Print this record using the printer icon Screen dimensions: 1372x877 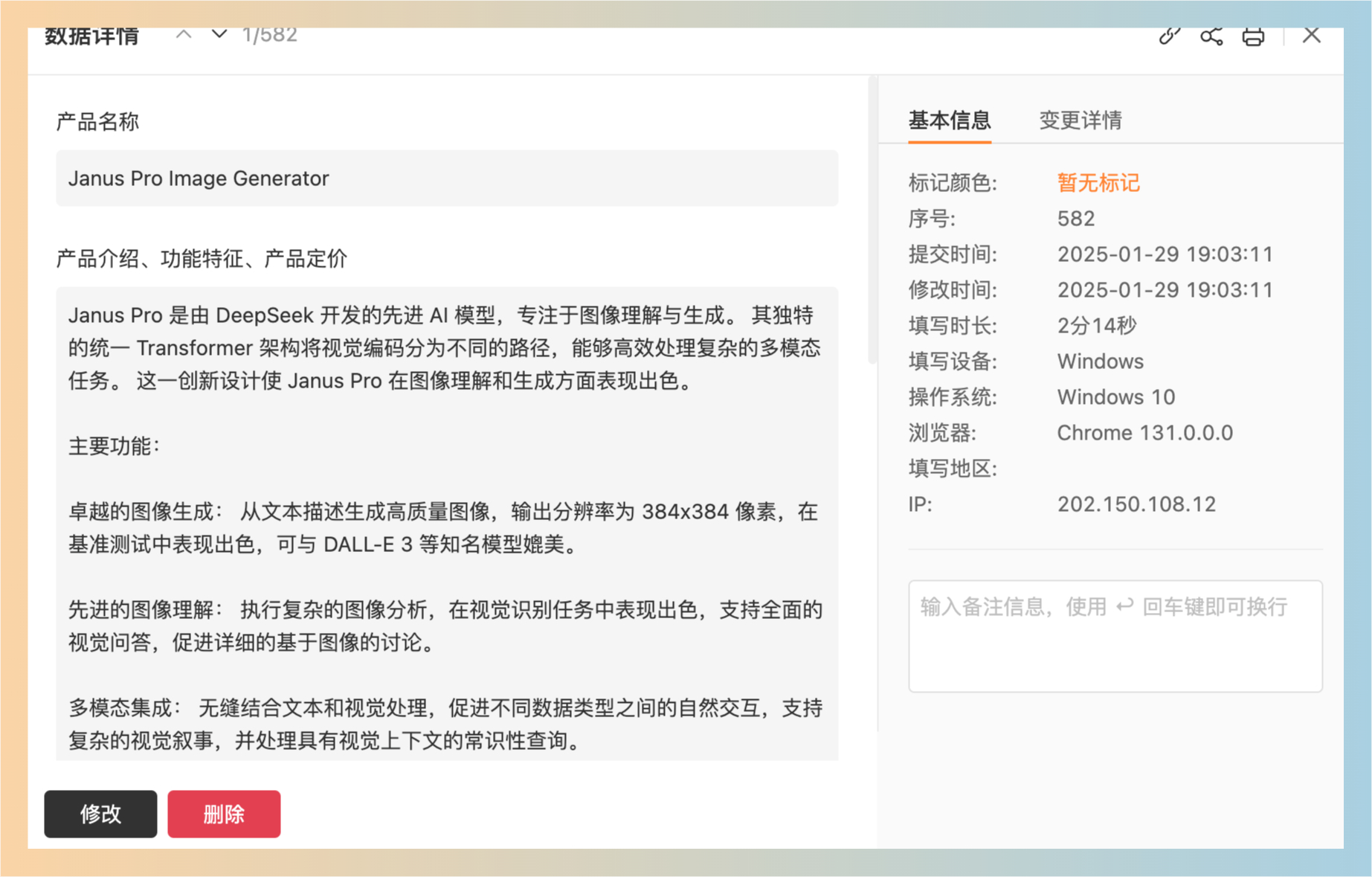tap(1253, 36)
